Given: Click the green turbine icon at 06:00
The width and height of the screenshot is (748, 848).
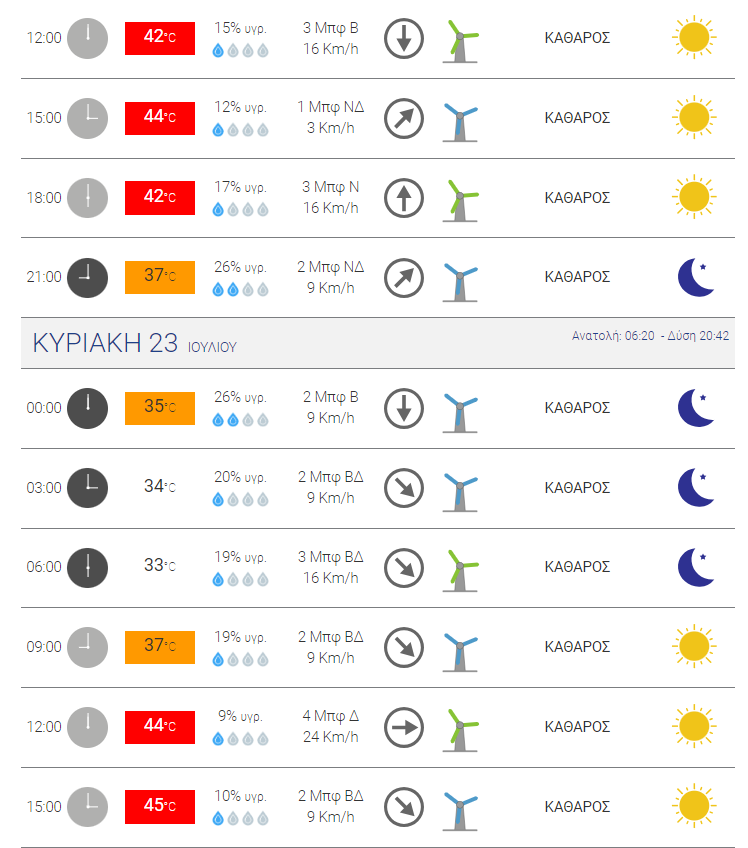Looking at the screenshot, I should [x=460, y=571].
